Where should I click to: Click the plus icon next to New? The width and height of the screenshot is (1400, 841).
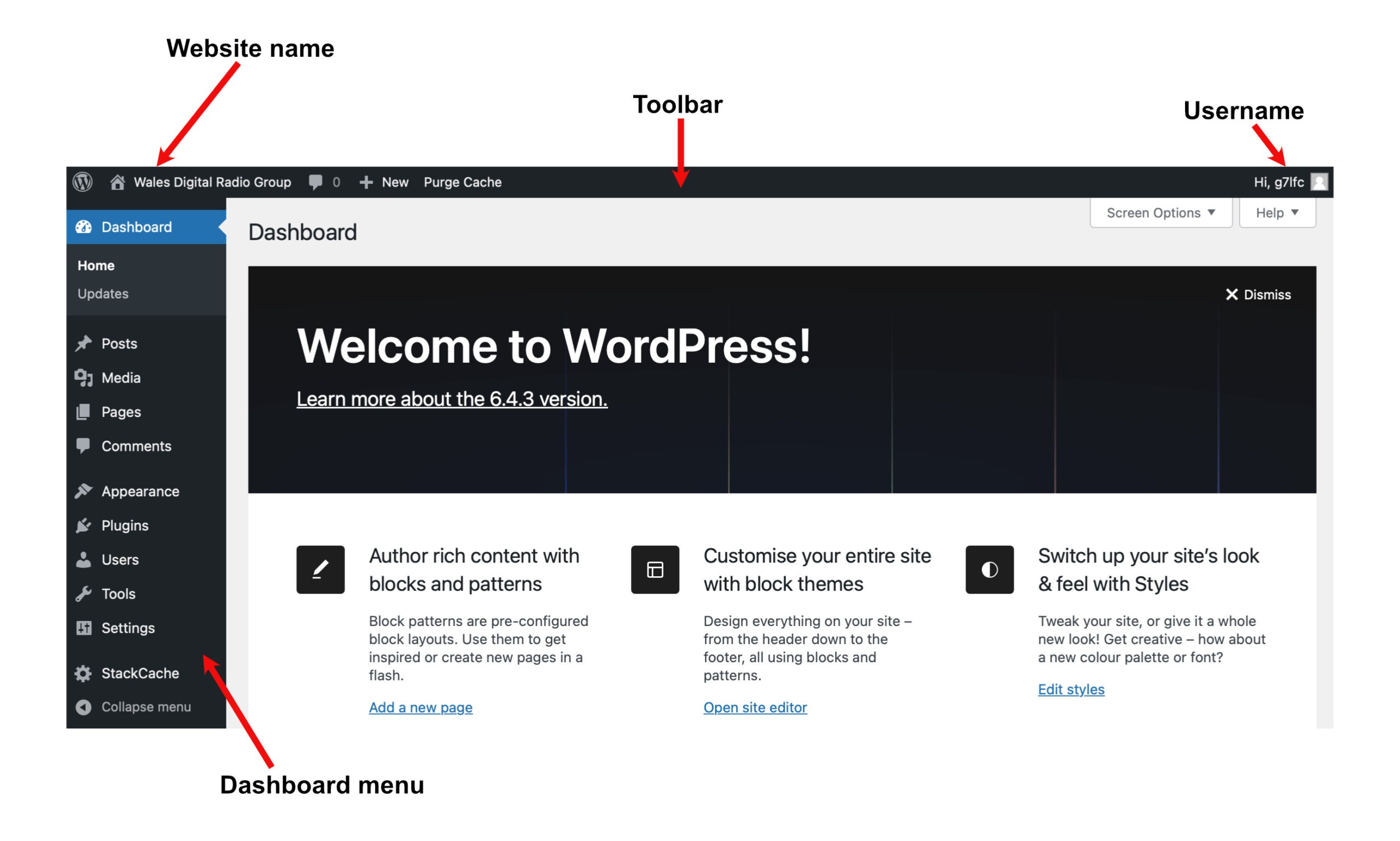pyautogui.click(x=366, y=182)
